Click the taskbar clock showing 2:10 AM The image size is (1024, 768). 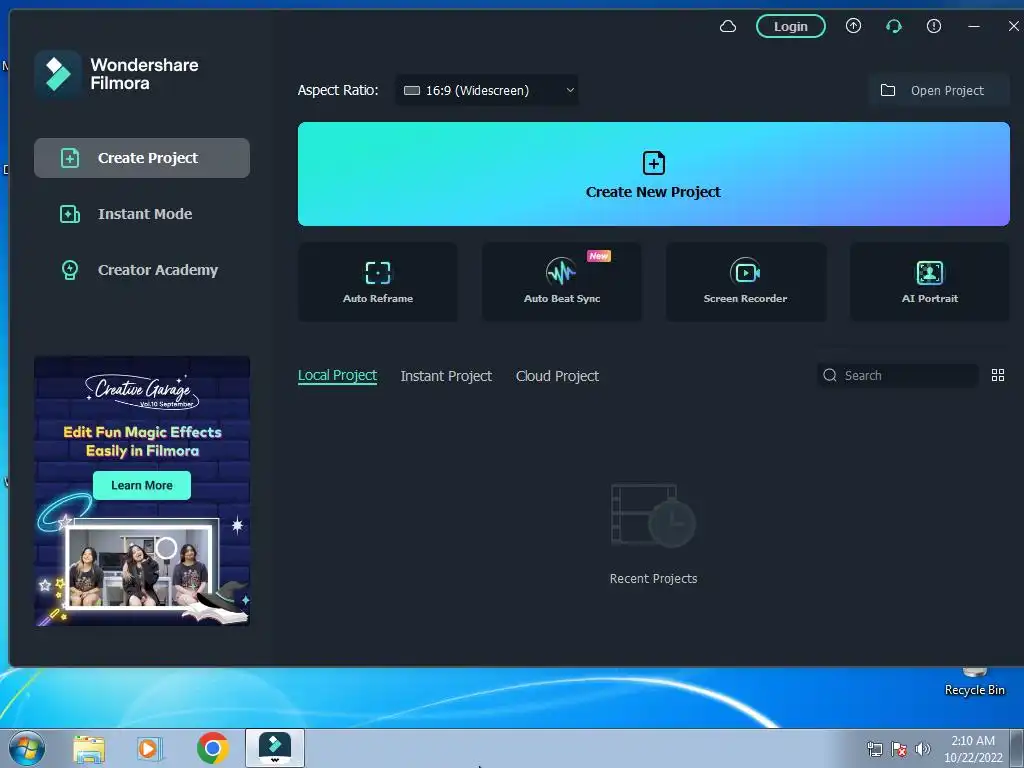(972, 749)
